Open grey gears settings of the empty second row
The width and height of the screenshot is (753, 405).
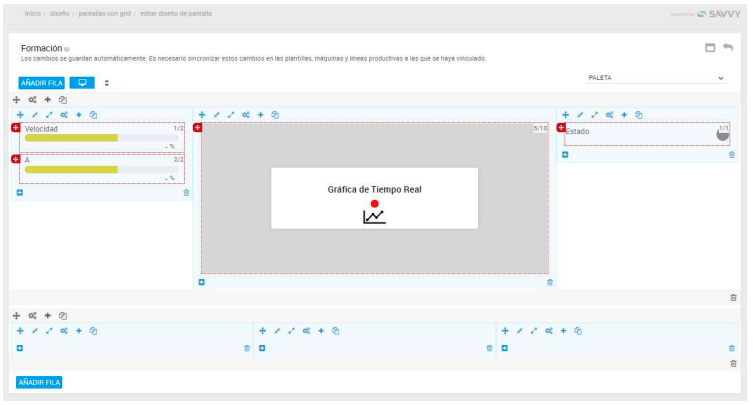32,316
